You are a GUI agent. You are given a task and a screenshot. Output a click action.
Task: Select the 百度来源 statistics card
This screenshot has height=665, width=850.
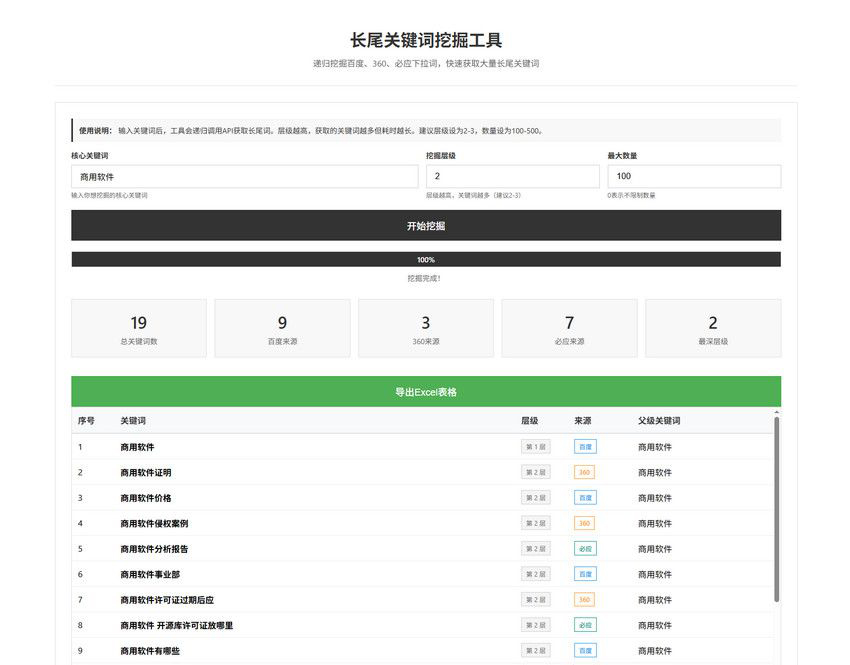(x=282, y=328)
